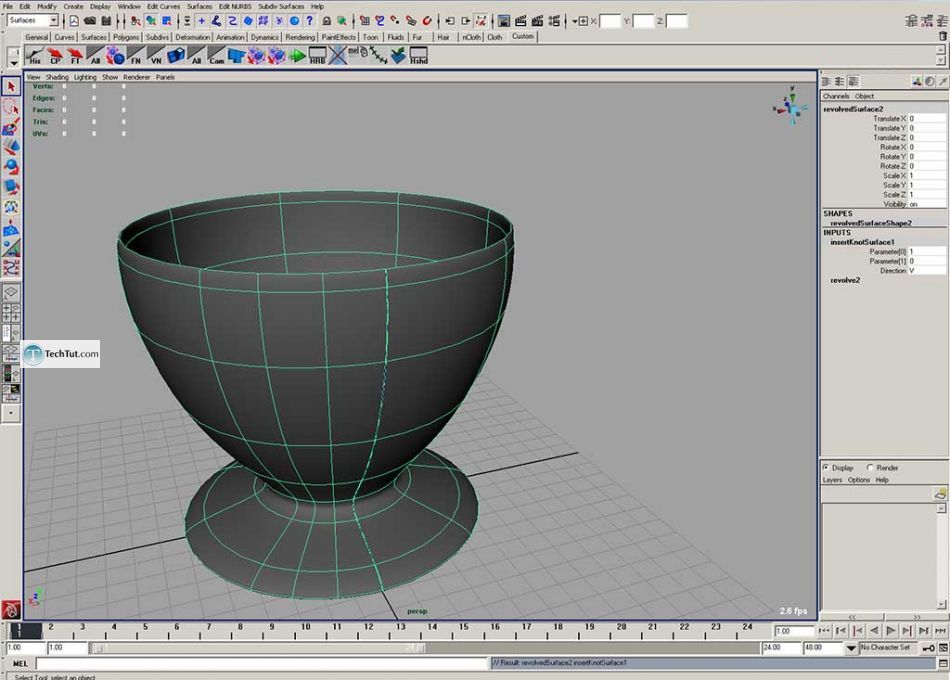Click the Cam shelf button
Viewport: 950px width, 680px height.
(x=218, y=56)
